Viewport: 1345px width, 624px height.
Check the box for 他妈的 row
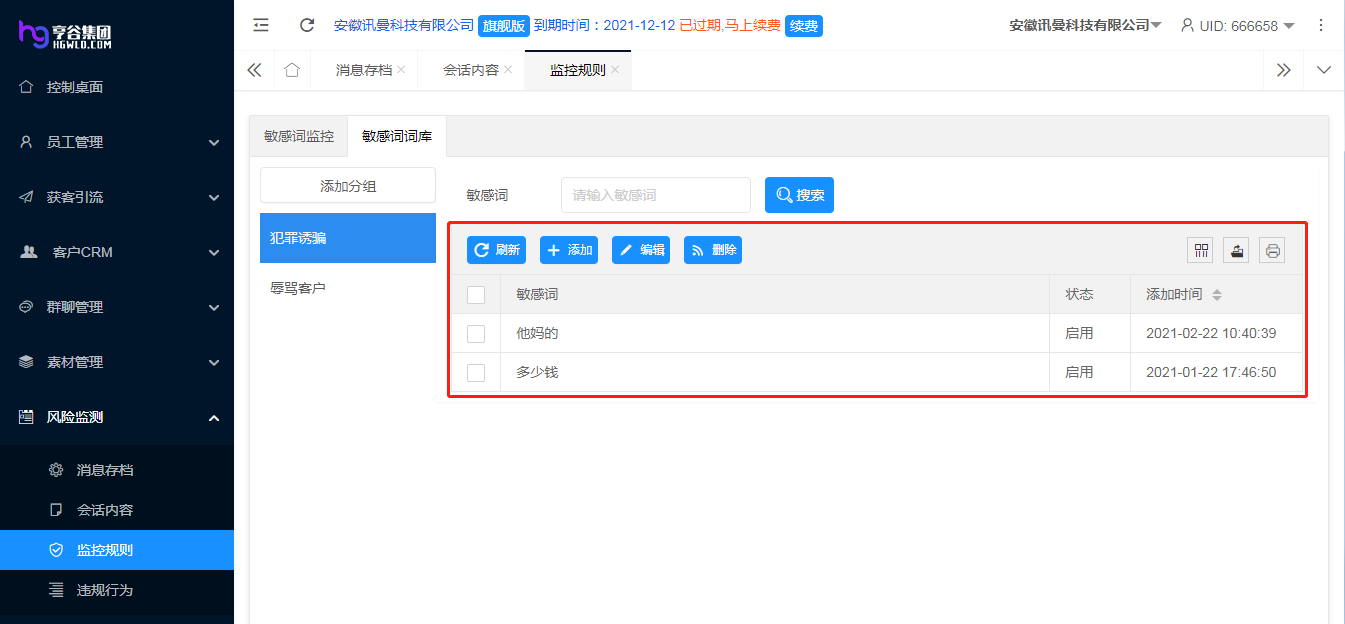pyautogui.click(x=476, y=333)
